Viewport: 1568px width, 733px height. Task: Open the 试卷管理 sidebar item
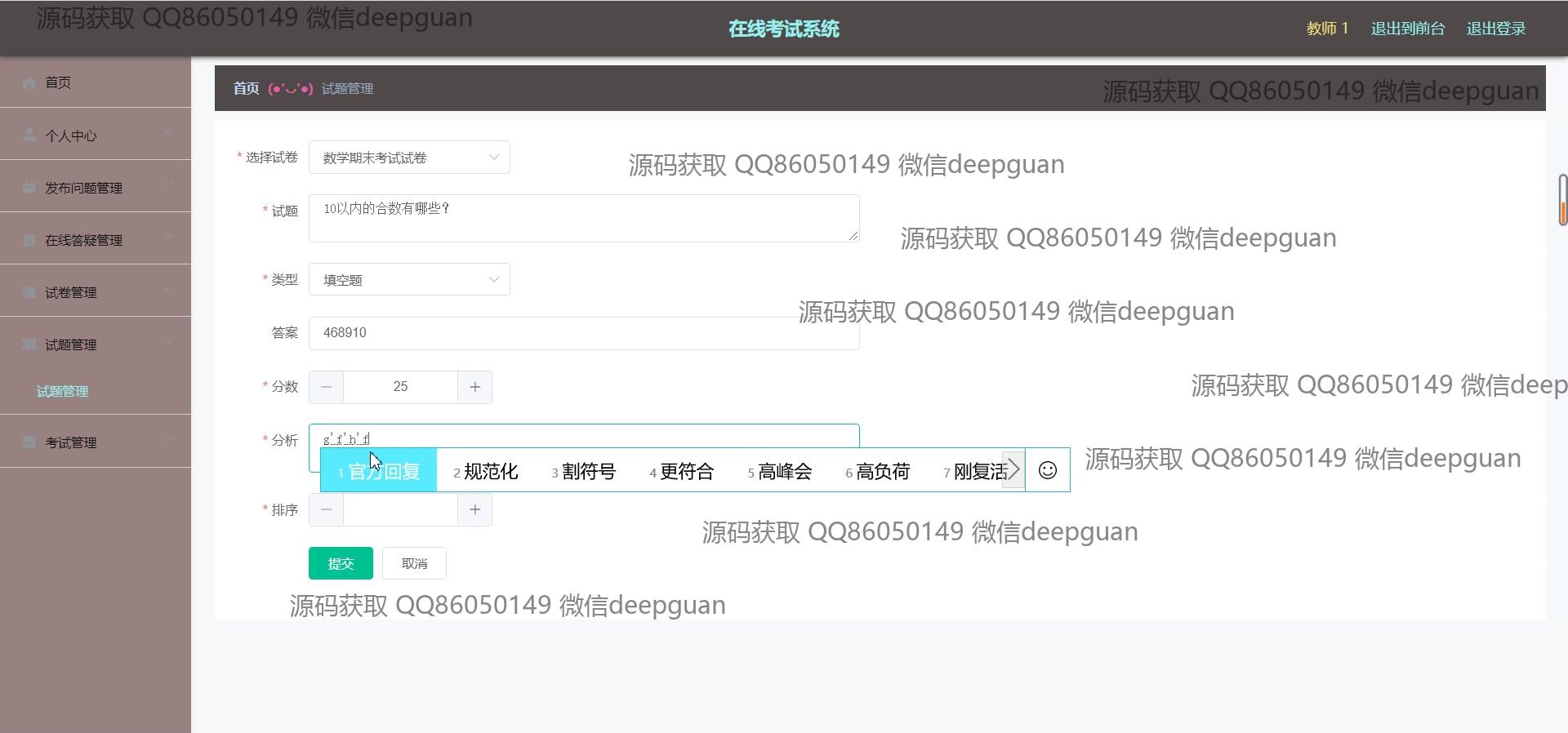96,291
